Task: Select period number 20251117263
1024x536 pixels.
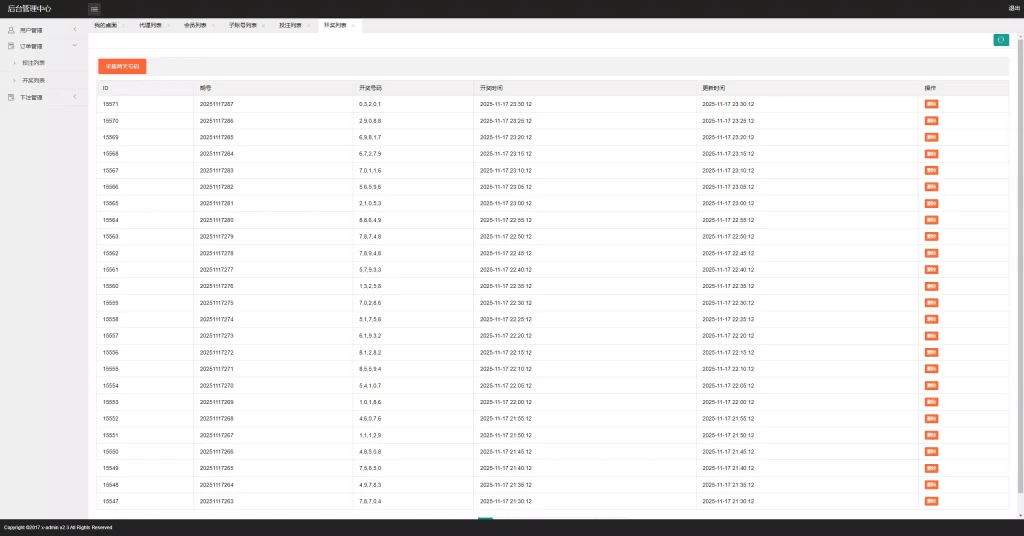Action: (217, 501)
